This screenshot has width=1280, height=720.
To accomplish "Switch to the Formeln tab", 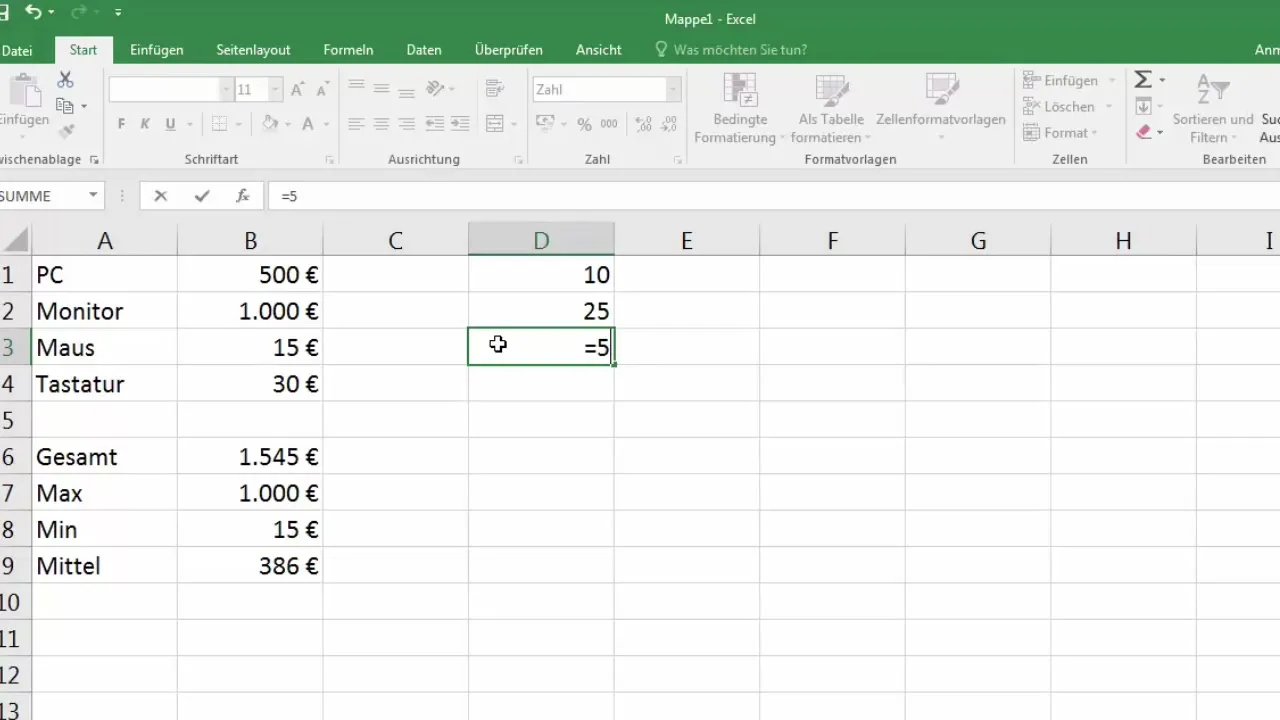I will (348, 49).
